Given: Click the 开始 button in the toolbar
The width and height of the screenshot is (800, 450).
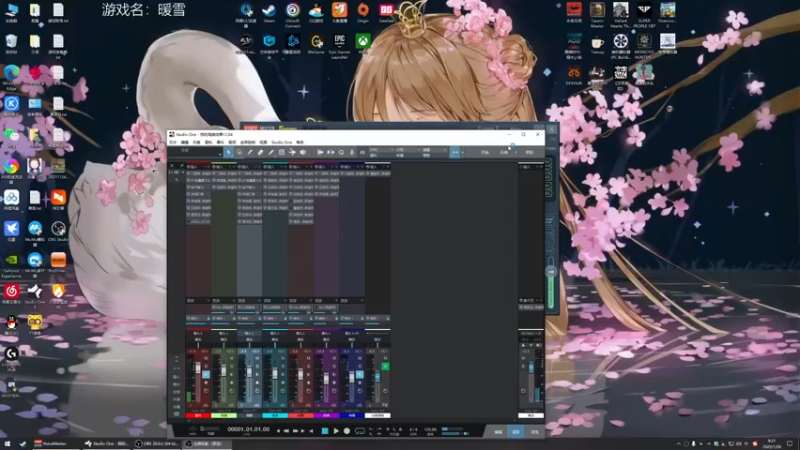Looking at the screenshot, I should [x=485, y=152].
